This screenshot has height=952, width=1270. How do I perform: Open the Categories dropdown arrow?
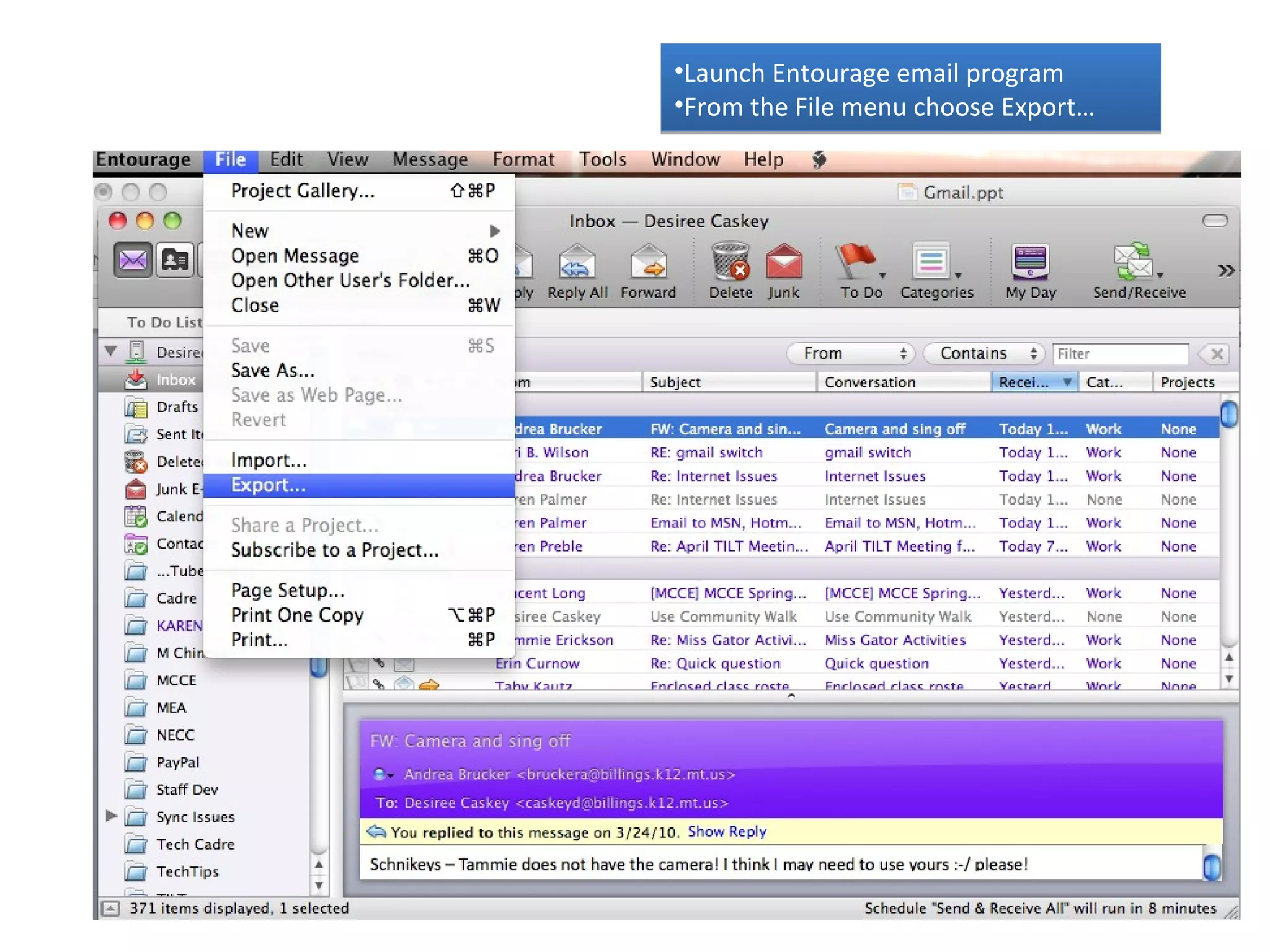point(958,275)
